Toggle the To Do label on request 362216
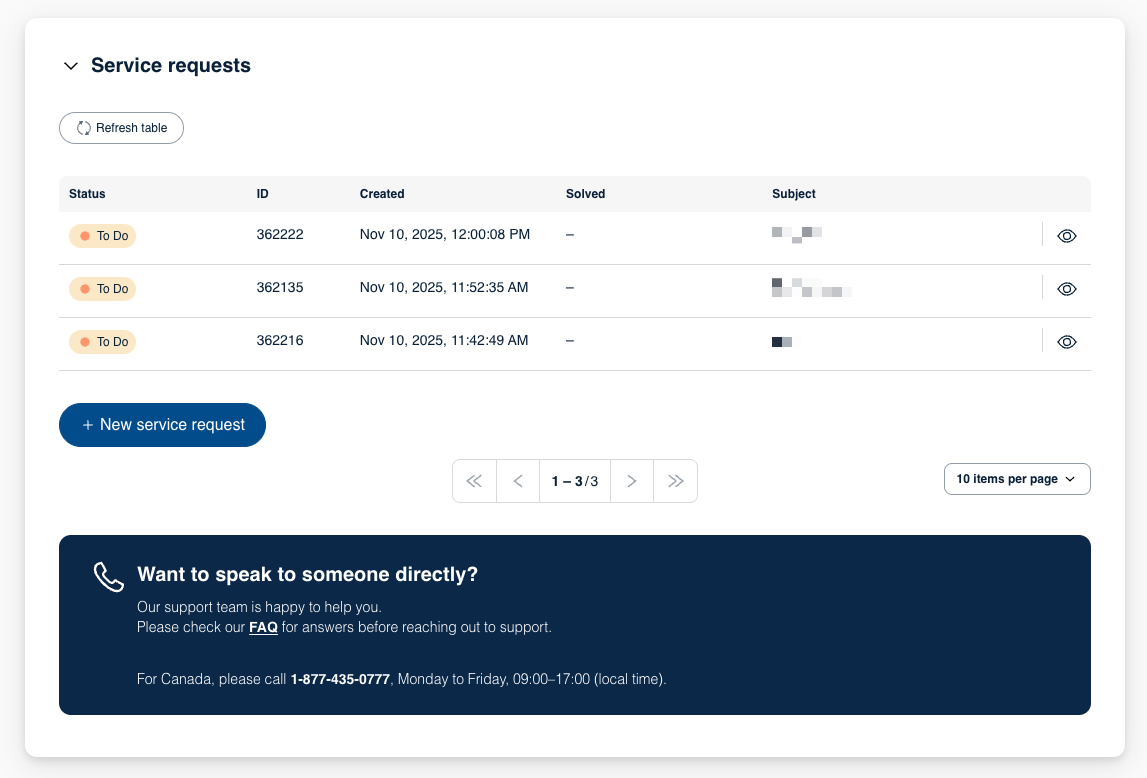Viewport: 1147px width, 778px height. coord(102,341)
